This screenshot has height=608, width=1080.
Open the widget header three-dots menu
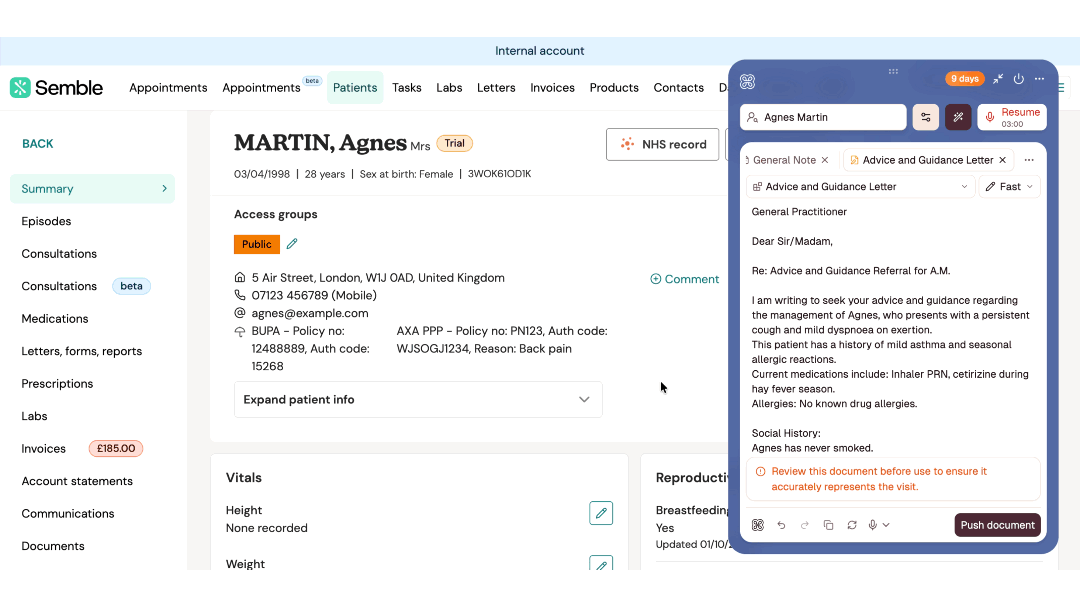pyautogui.click(x=1039, y=79)
